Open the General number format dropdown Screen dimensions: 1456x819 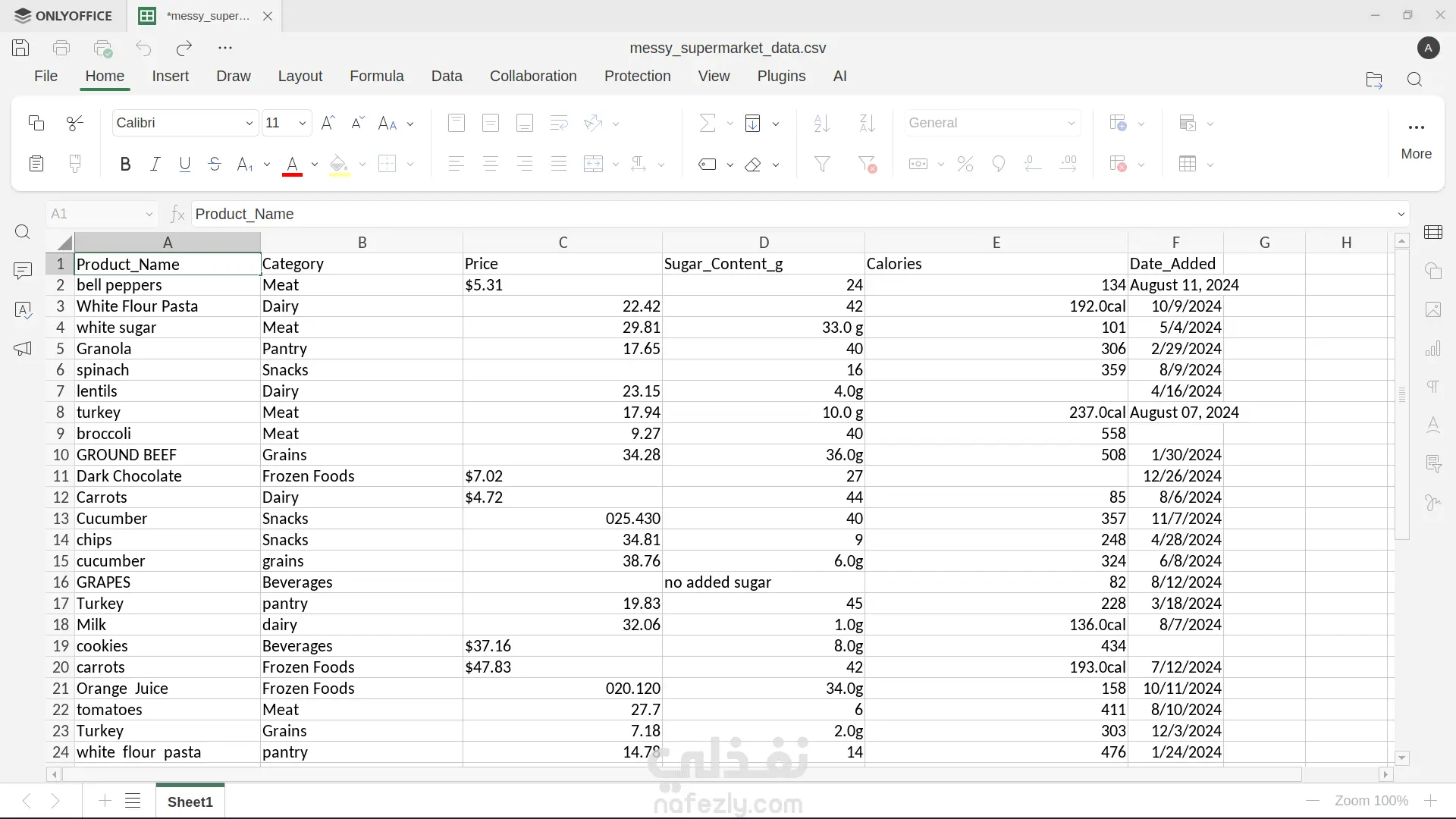click(x=1071, y=123)
